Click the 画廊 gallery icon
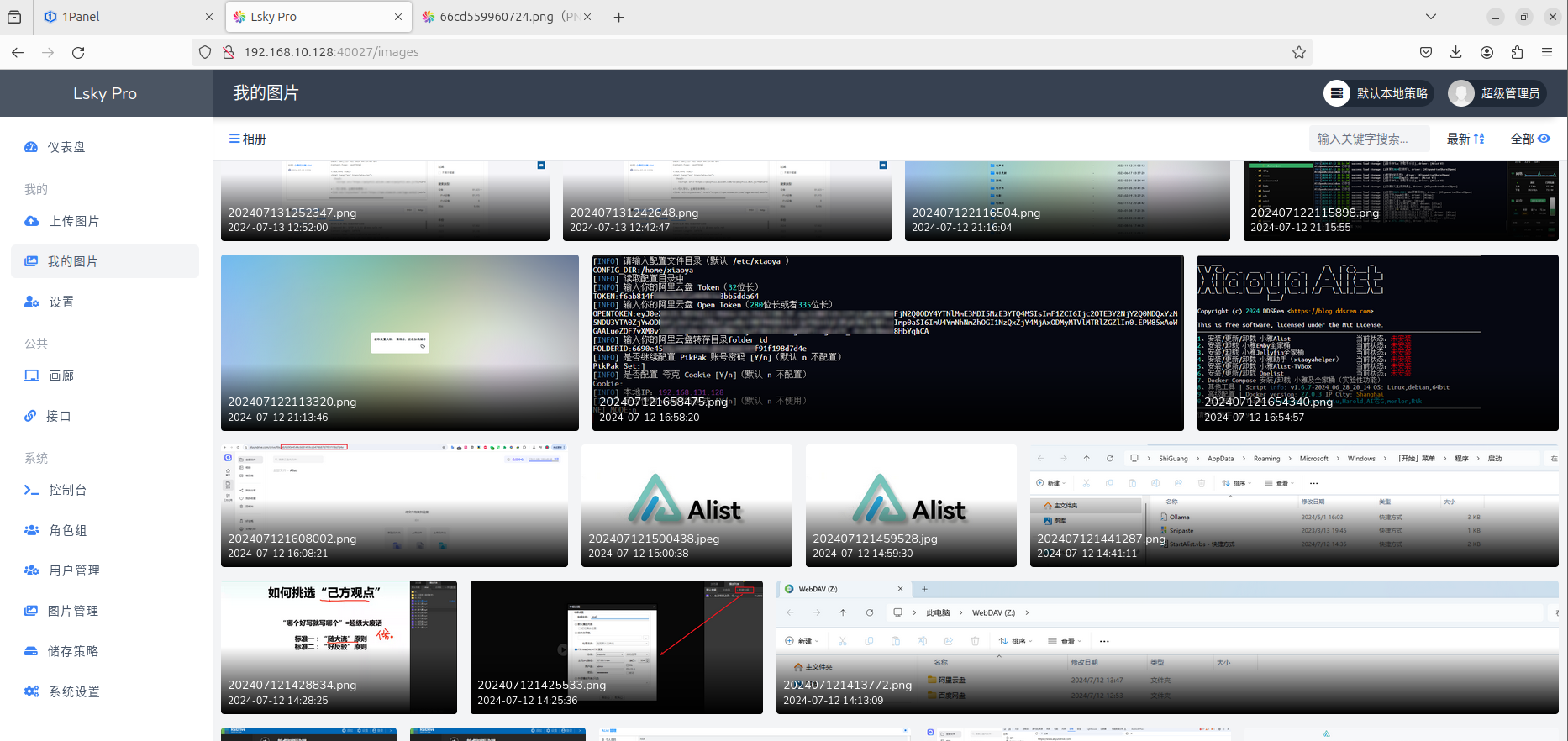This screenshot has width=1568, height=741. pyautogui.click(x=31, y=376)
